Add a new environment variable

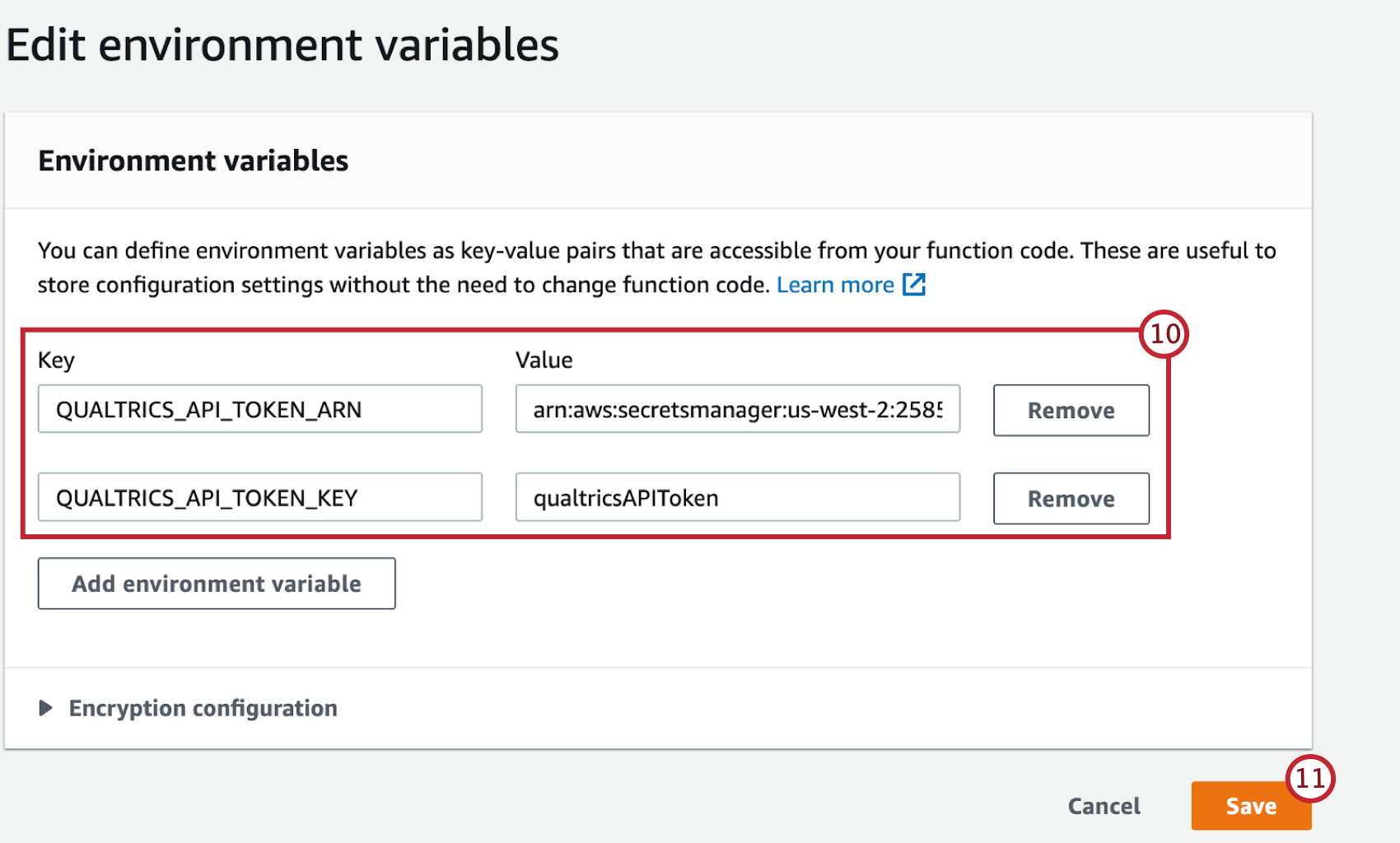point(217,583)
